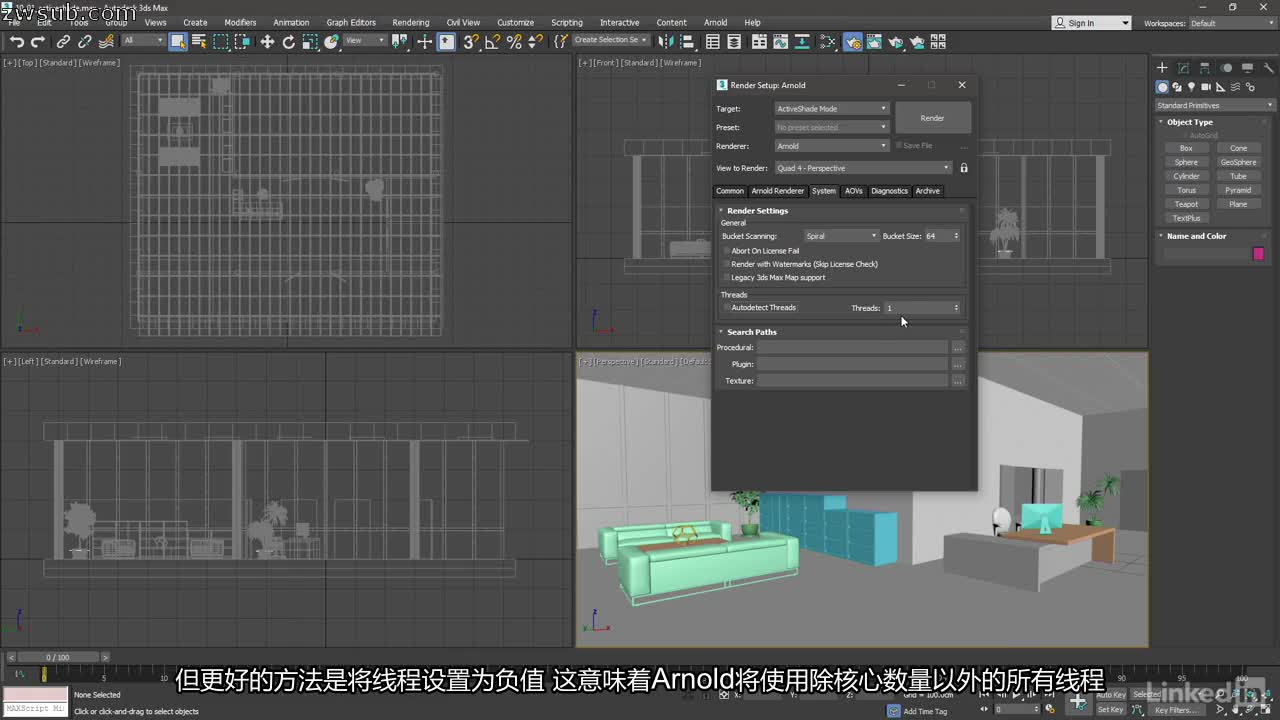Image resolution: width=1280 pixels, height=720 pixels.
Task: Activate the Select and Rotate tool
Action: click(x=289, y=42)
